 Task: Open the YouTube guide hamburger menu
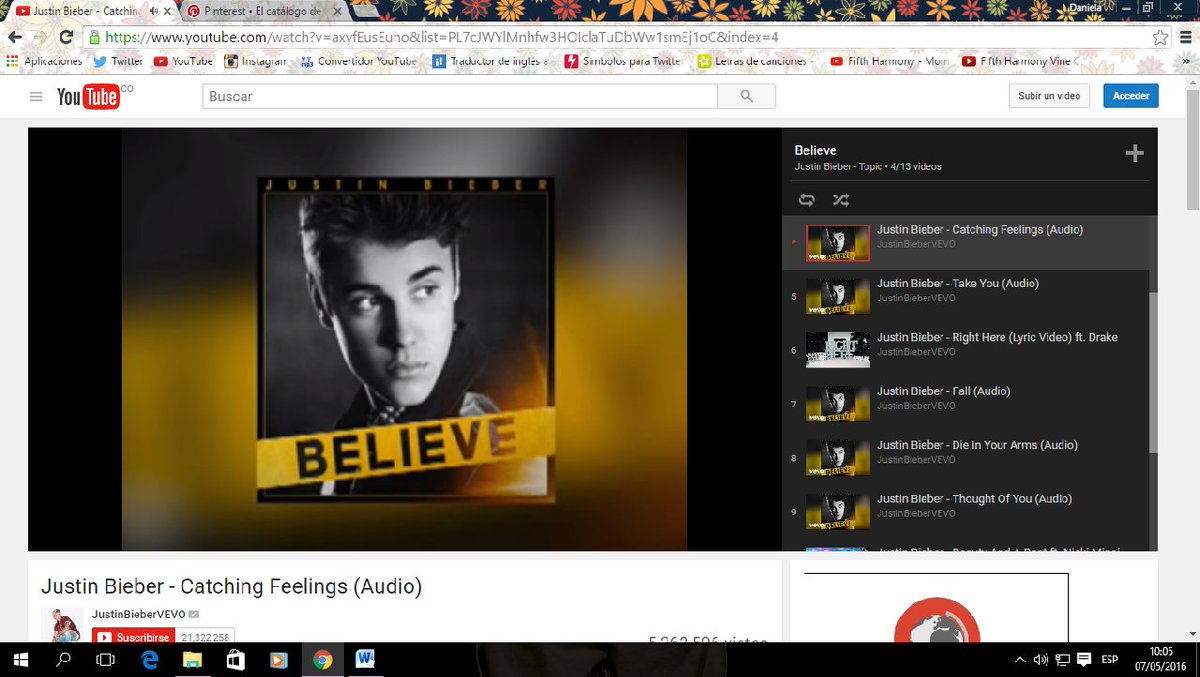pyautogui.click(x=36, y=97)
